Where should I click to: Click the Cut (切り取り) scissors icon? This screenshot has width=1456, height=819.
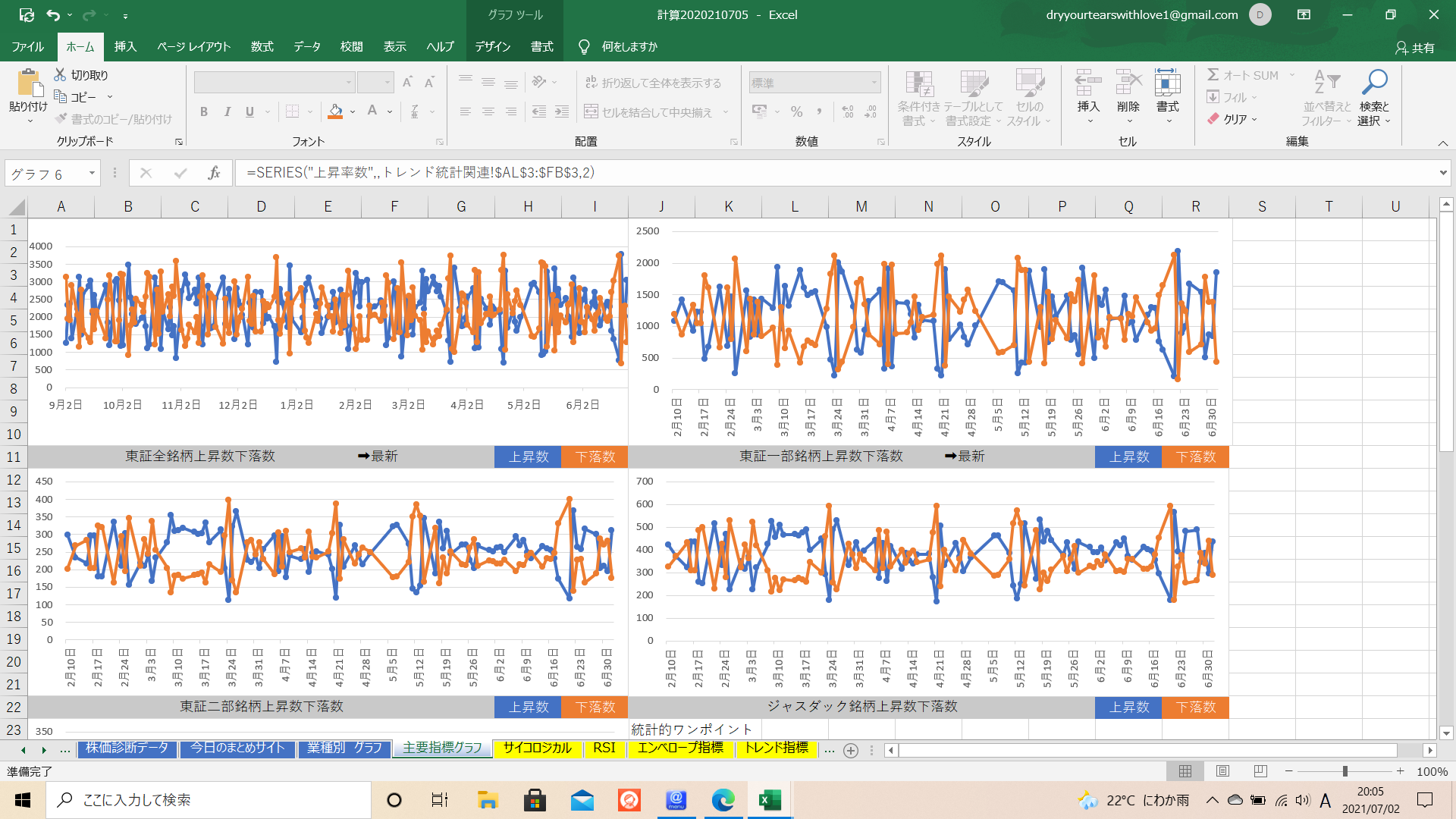pyautogui.click(x=60, y=75)
